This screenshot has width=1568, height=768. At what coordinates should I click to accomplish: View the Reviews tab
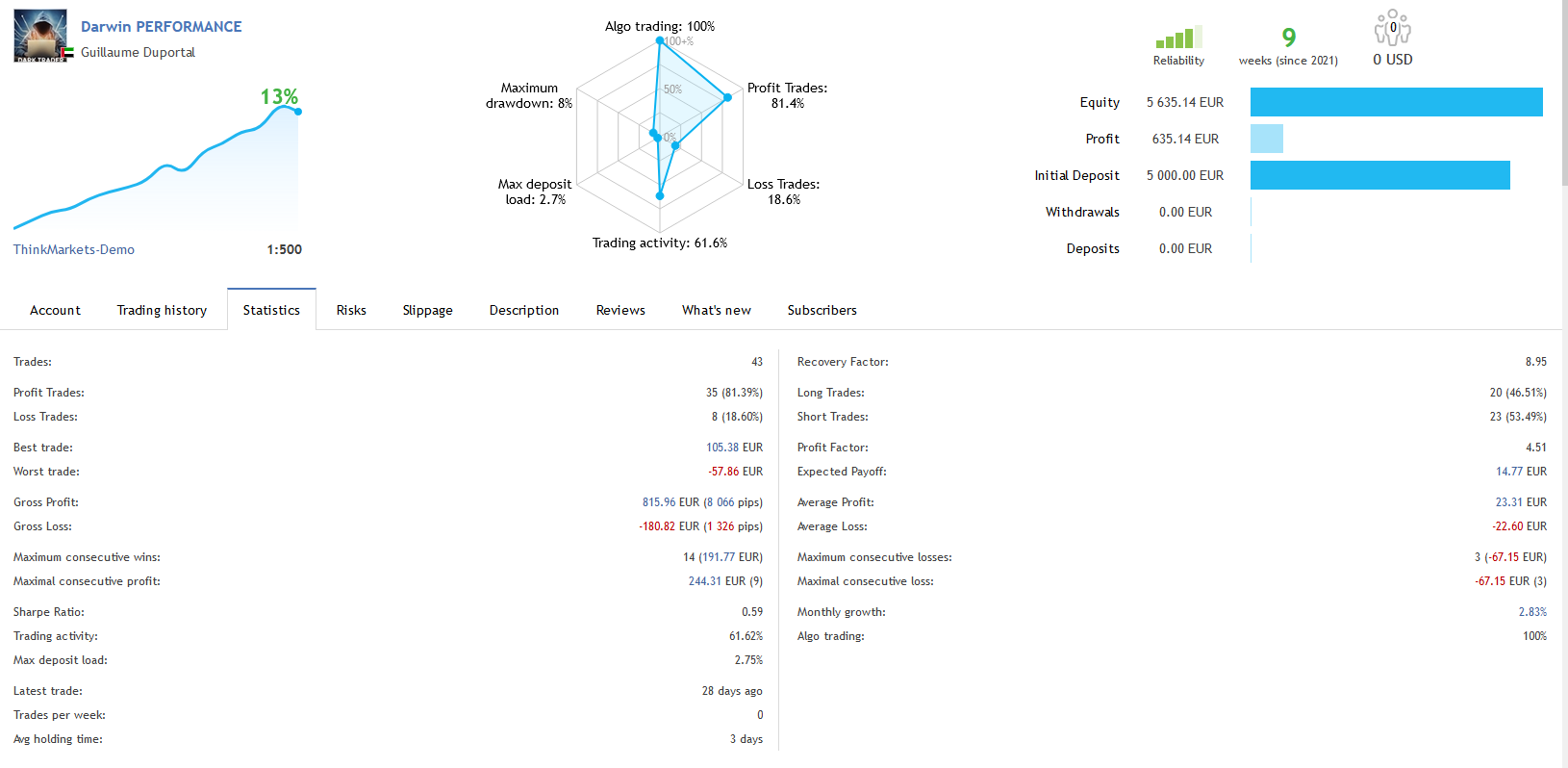(620, 310)
